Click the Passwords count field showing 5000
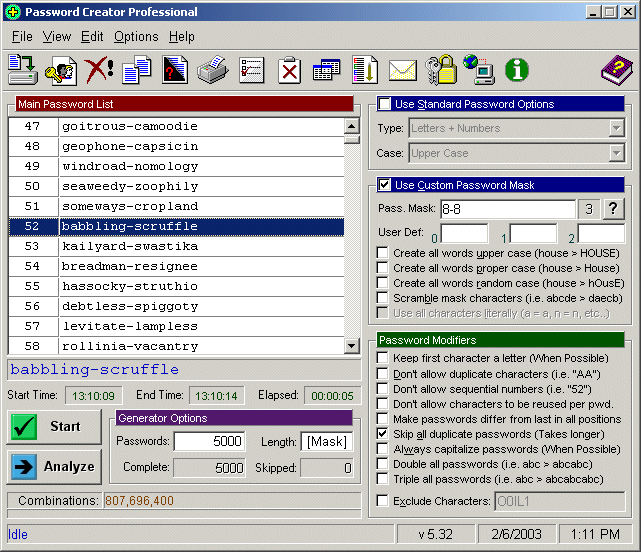The height and width of the screenshot is (552, 641). point(209,441)
